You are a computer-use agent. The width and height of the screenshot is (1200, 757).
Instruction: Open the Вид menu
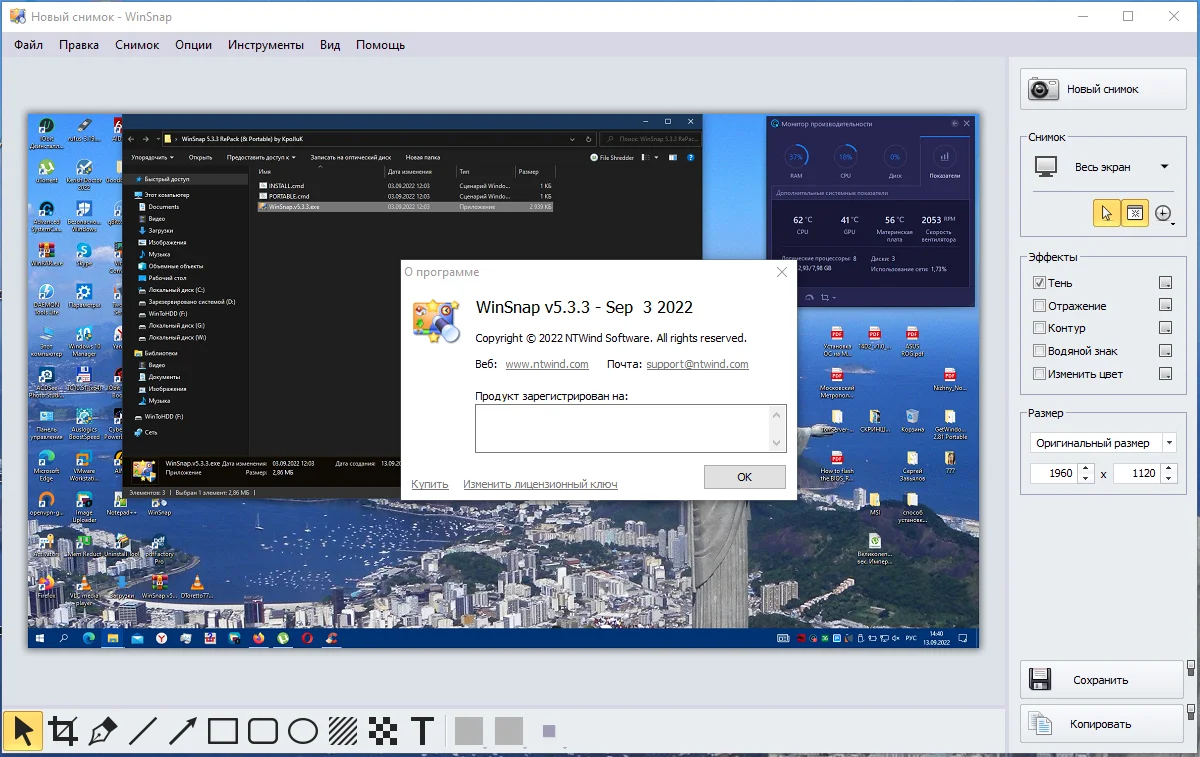click(x=330, y=45)
